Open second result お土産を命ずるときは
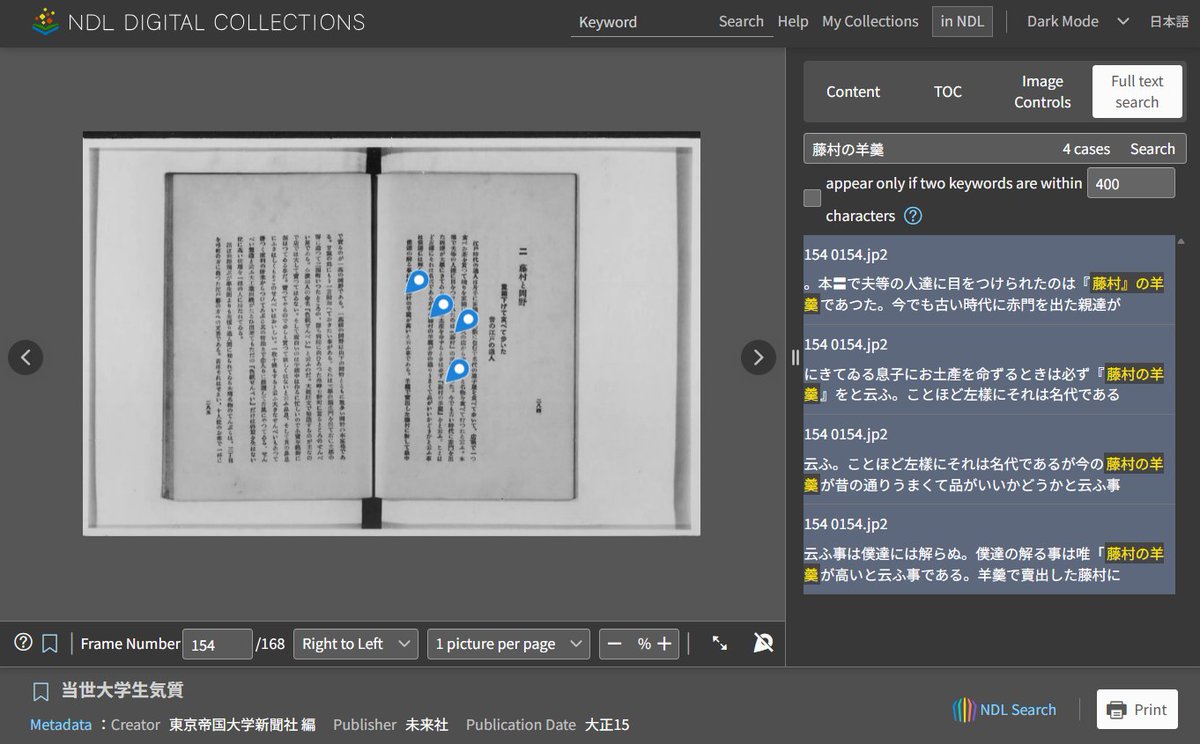Viewport: 1200px width, 744px height. click(x=989, y=369)
